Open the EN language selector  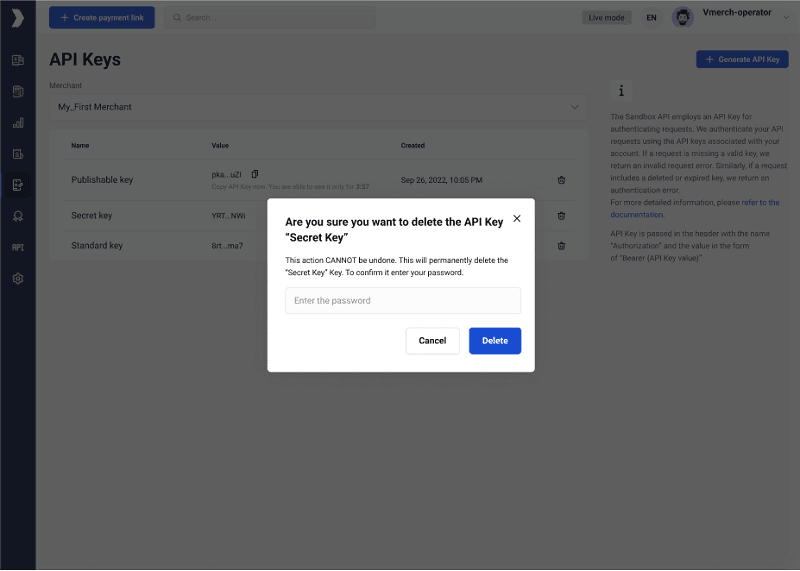coord(652,18)
